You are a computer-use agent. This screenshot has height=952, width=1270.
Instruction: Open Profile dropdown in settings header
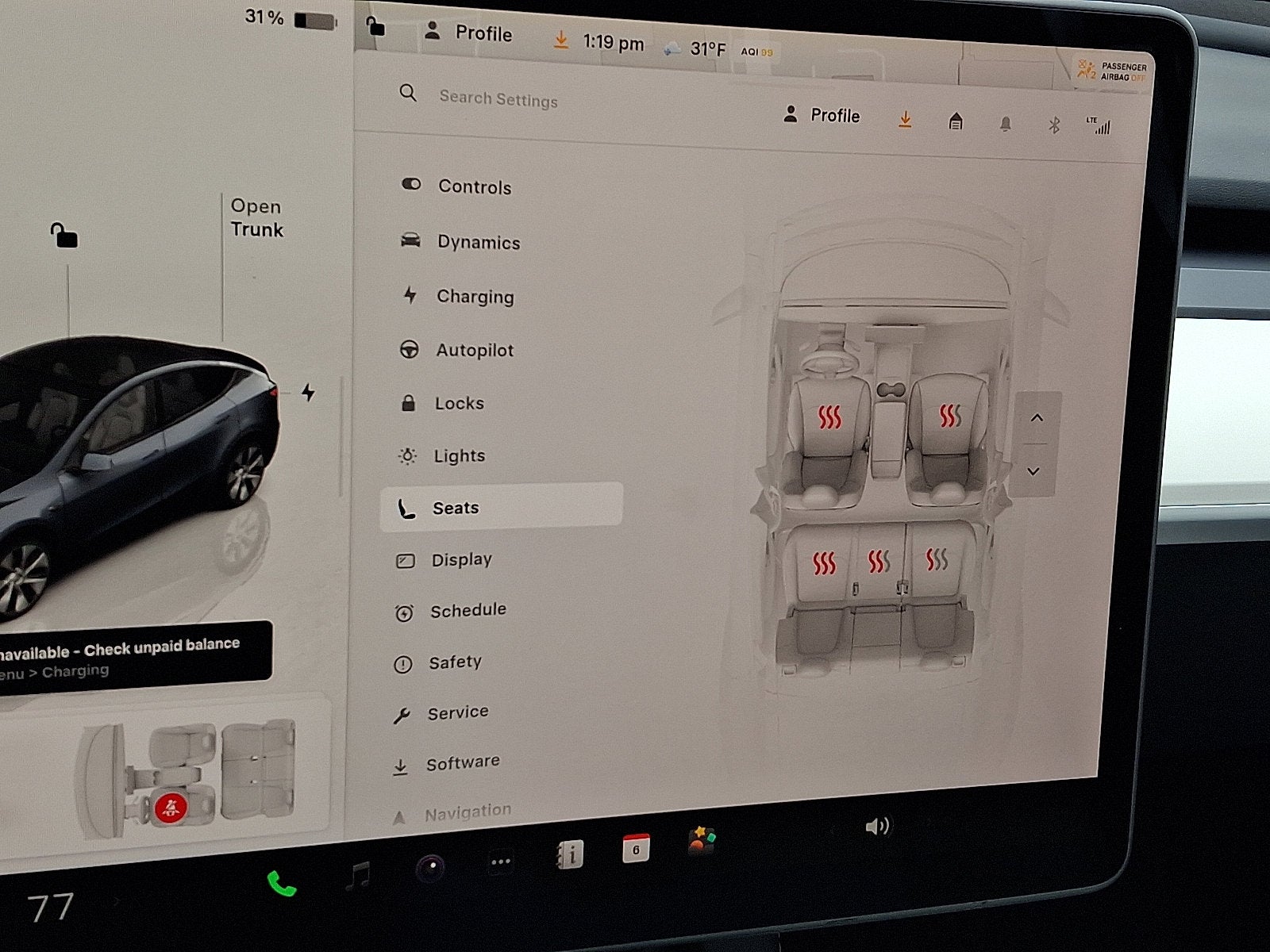(822, 116)
